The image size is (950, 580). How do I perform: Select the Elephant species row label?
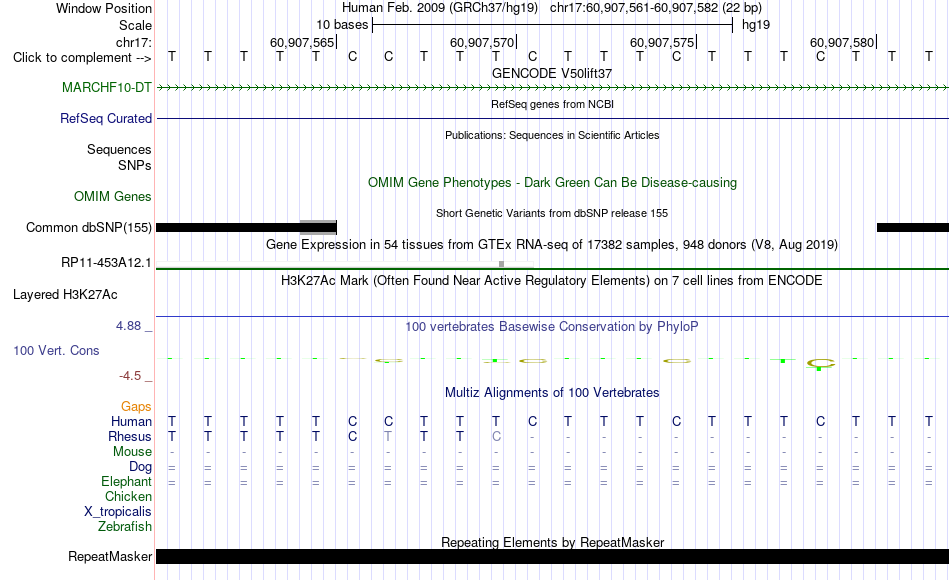127,482
